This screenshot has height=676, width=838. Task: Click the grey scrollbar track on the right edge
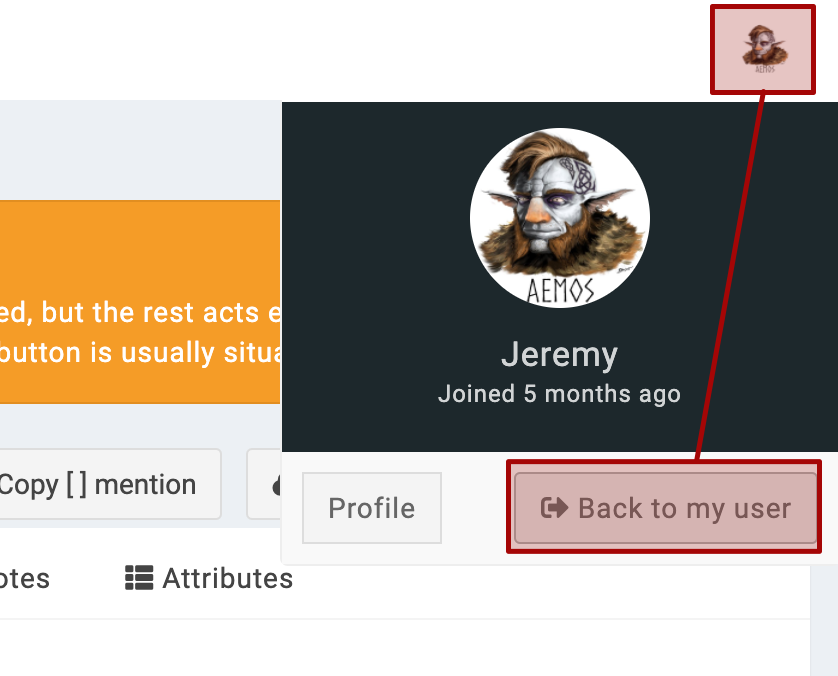point(824,620)
